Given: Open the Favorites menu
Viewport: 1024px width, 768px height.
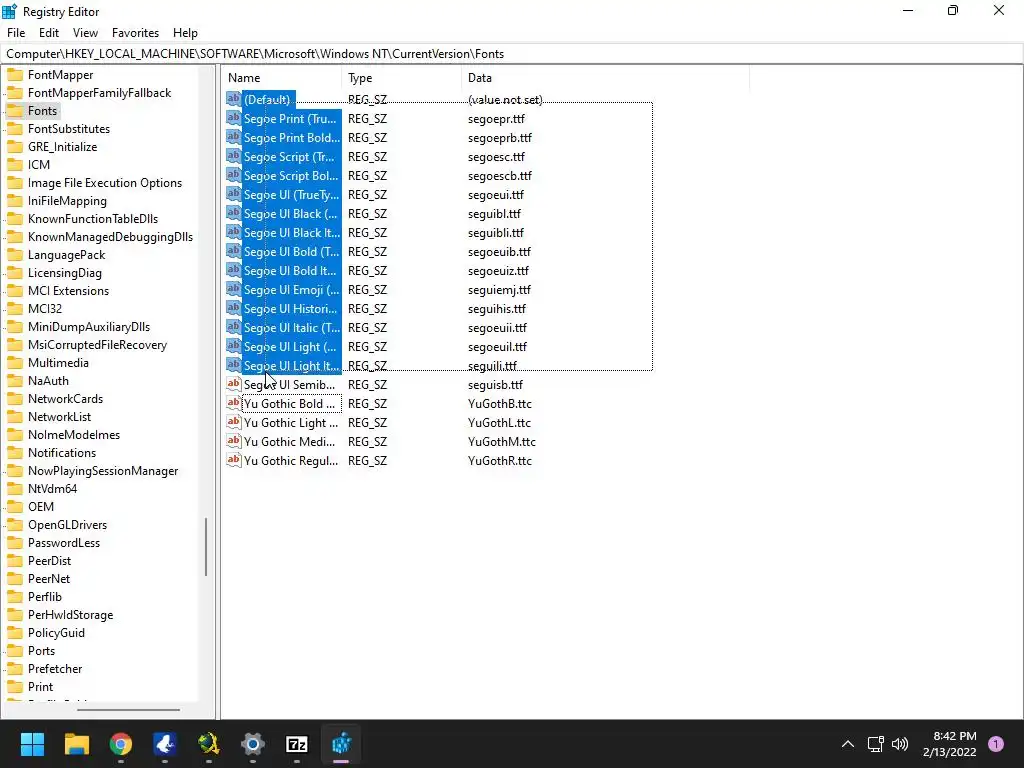Looking at the screenshot, I should (135, 33).
